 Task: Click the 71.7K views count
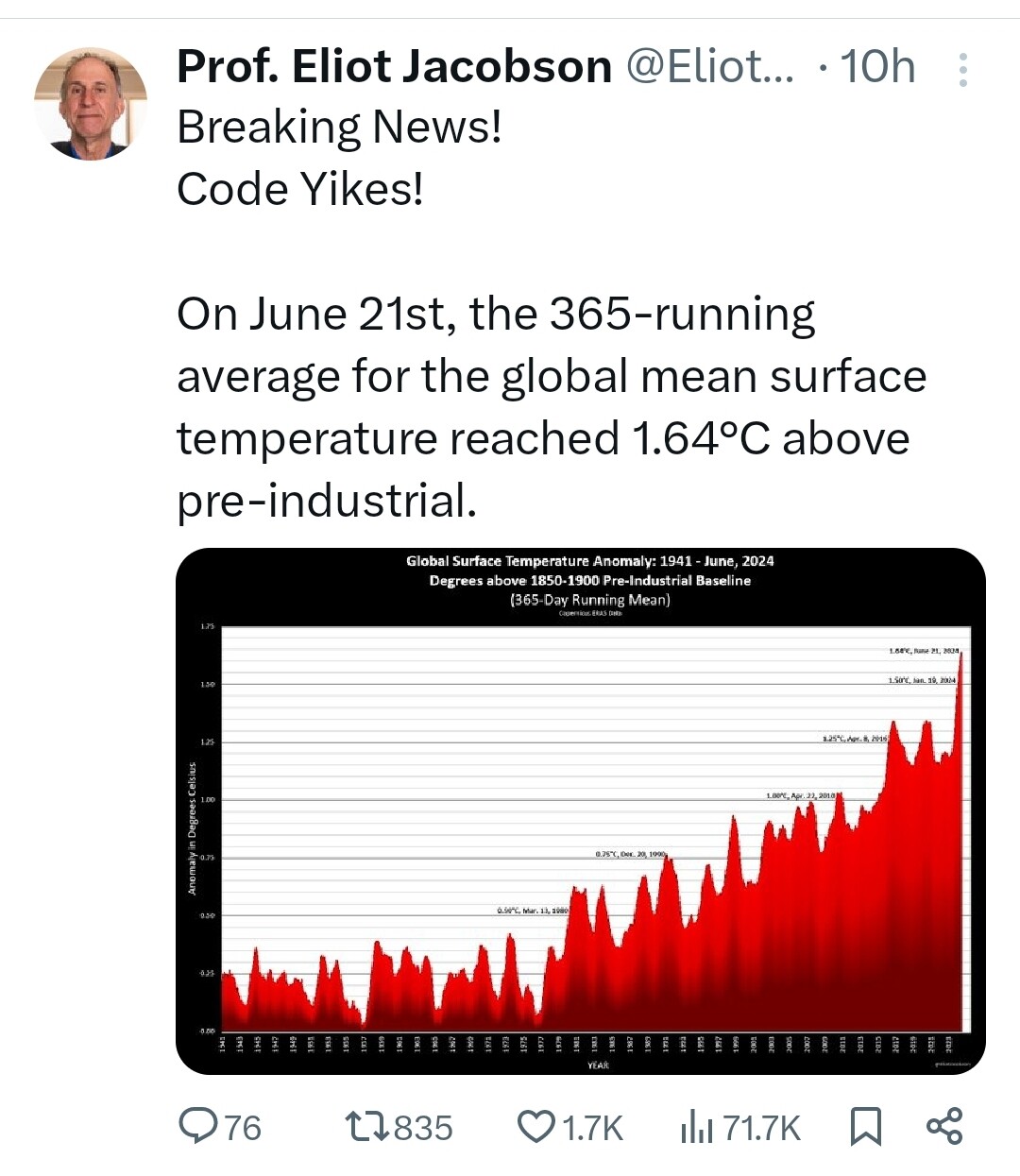761,1128
